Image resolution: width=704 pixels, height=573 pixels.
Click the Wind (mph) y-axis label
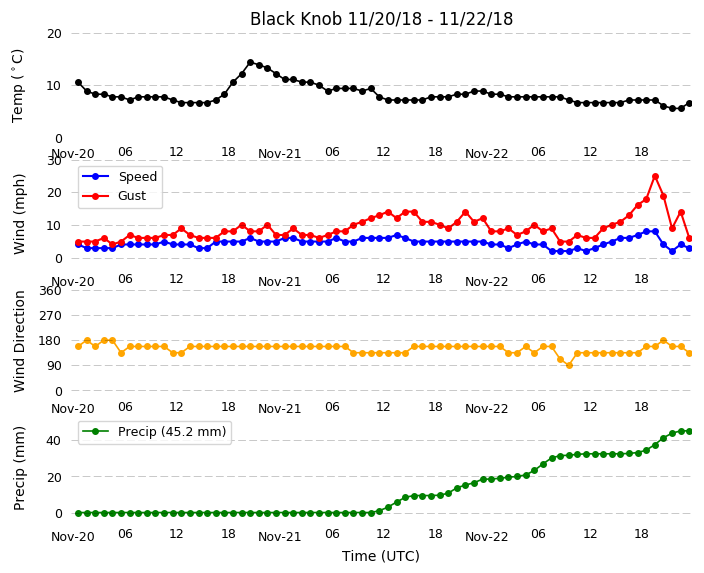pos(19,215)
